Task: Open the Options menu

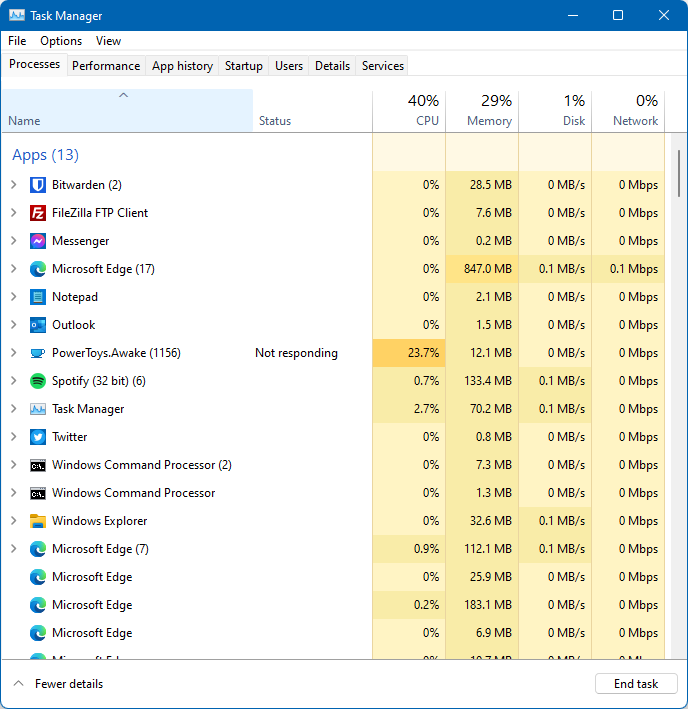Action: [61, 41]
